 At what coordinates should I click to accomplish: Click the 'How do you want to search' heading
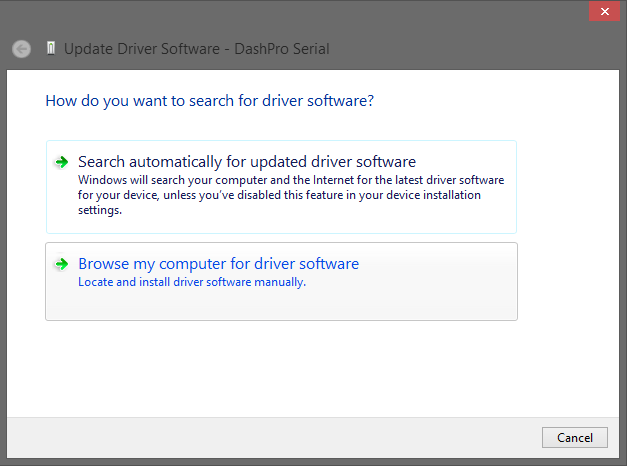coord(210,101)
